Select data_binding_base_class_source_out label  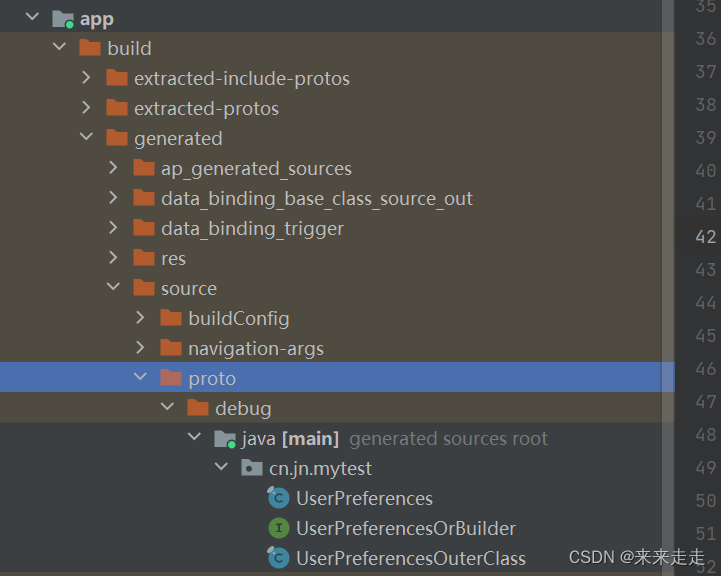pos(317,199)
